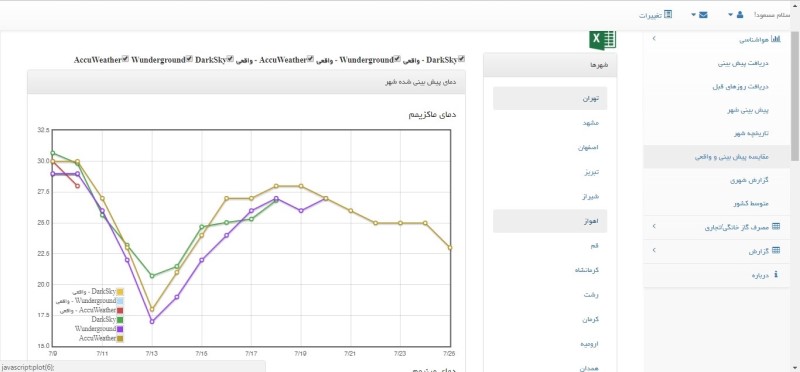Click the هواشناسی bar chart icon
The width and height of the screenshot is (800, 372).
(776, 39)
